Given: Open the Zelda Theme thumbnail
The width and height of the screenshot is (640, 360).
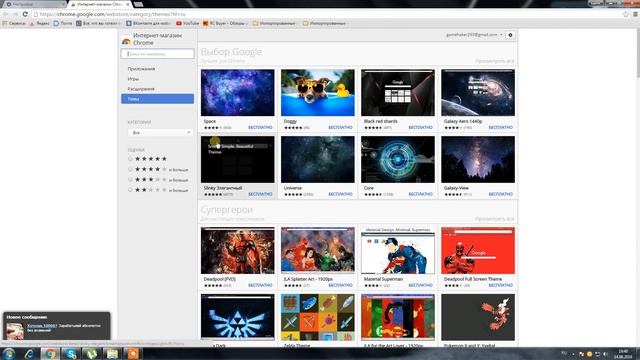Looking at the screenshot, I should tap(318, 317).
